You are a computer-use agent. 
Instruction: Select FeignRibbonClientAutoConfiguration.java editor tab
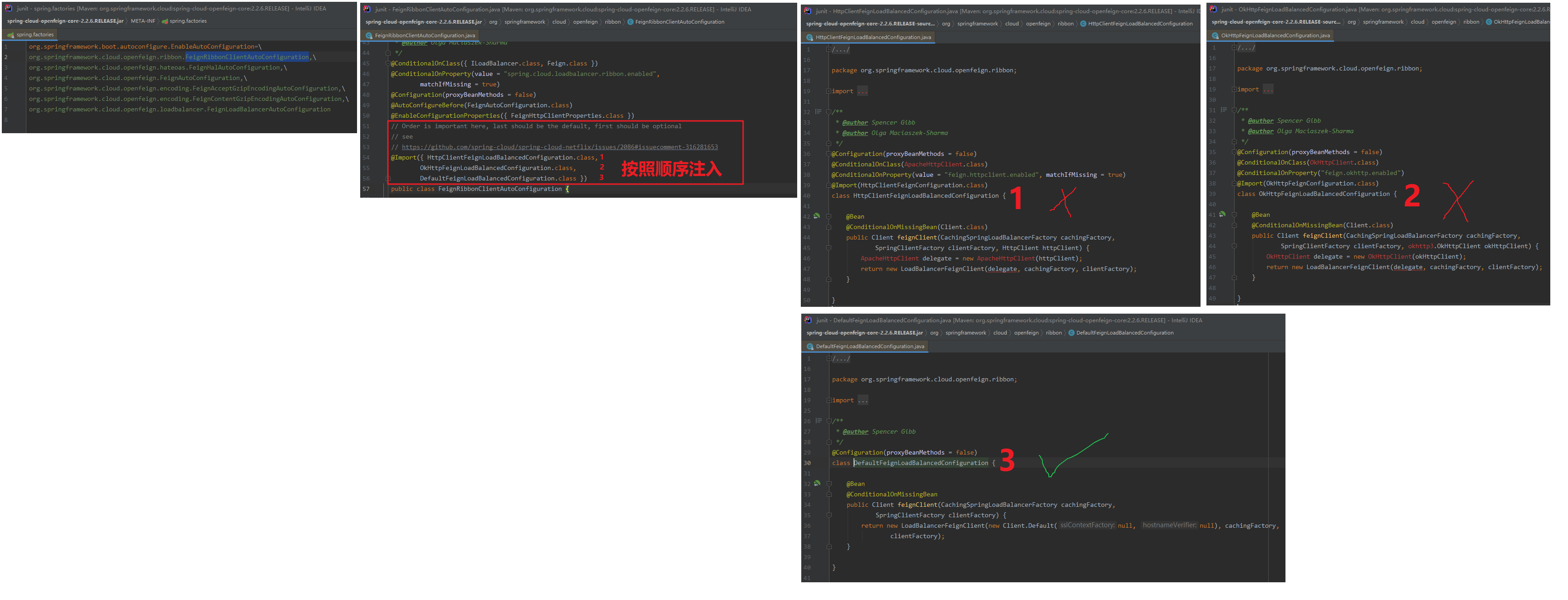point(420,36)
